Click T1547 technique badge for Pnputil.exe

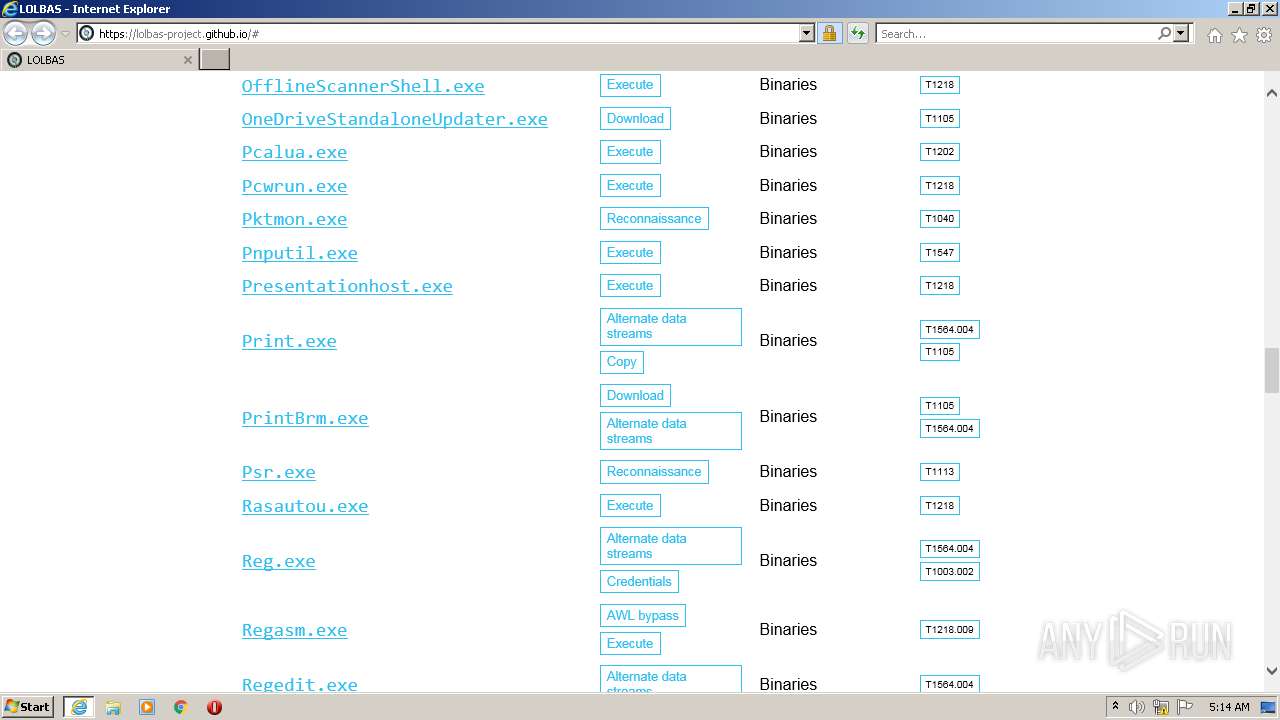click(940, 253)
